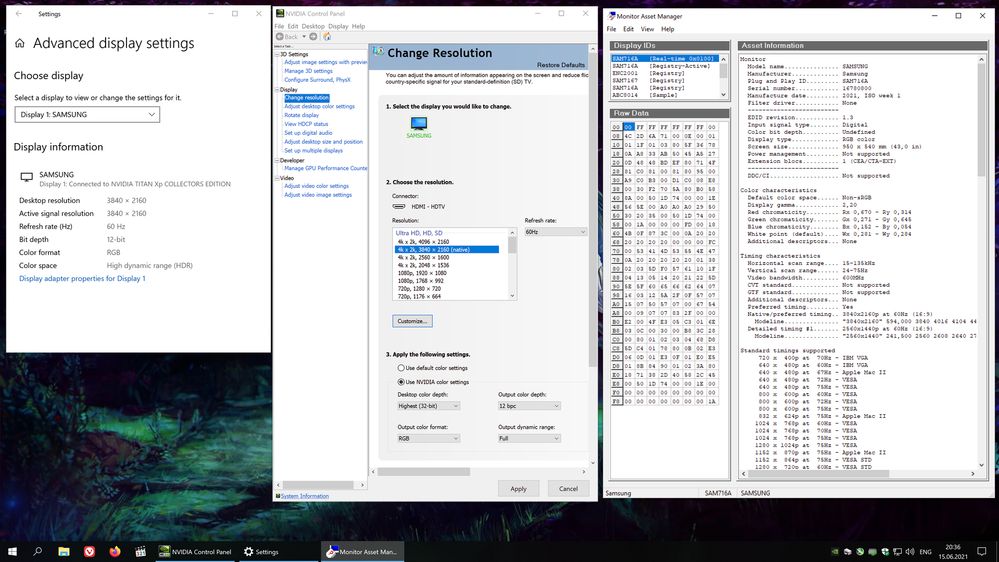Open Monitor Asset Manager File menu

pos(611,29)
